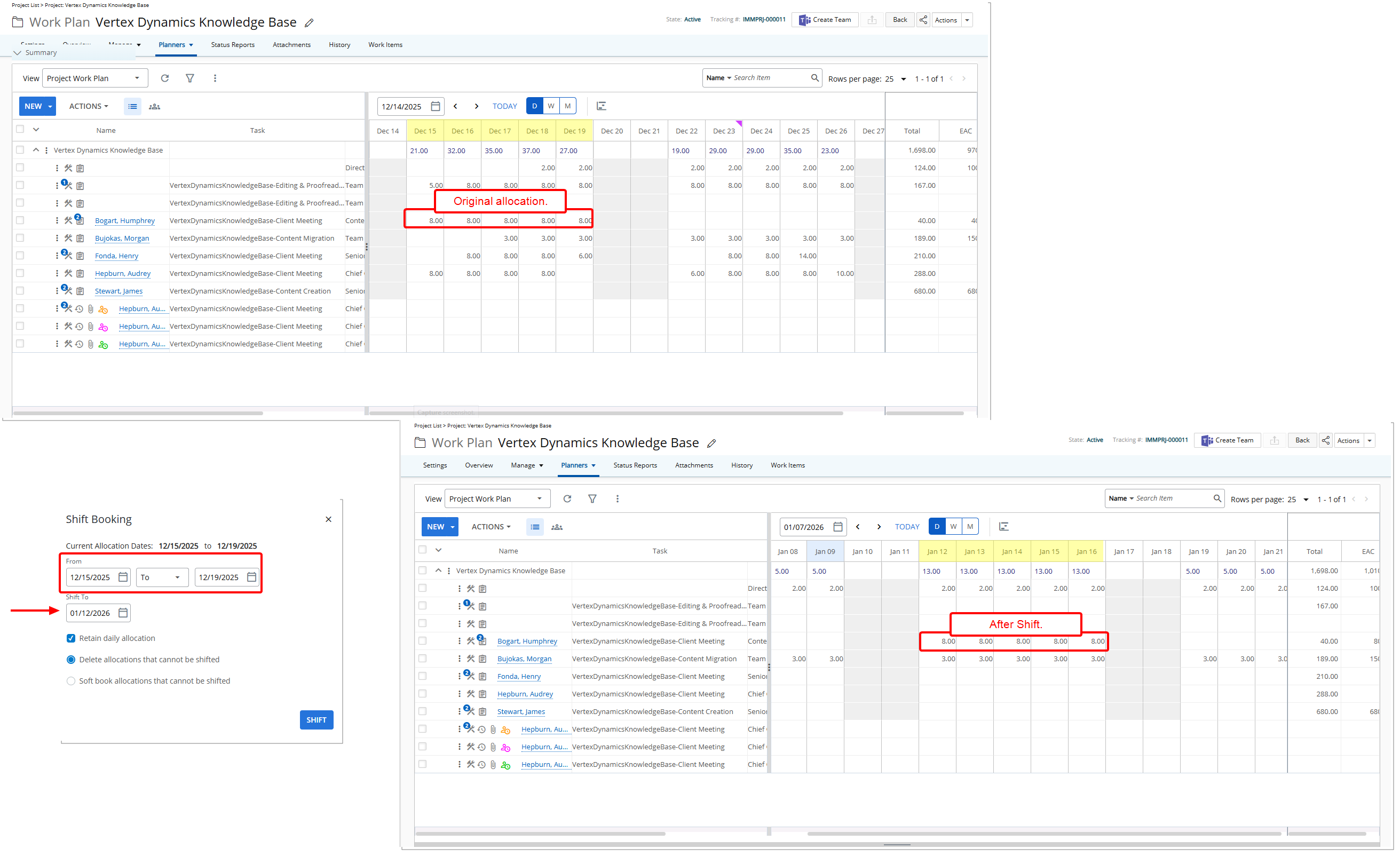This screenshot has height=856, width=1400.
Task: Open the ACTIONS dropdown in bottom planner
Action: pos(491,527)
